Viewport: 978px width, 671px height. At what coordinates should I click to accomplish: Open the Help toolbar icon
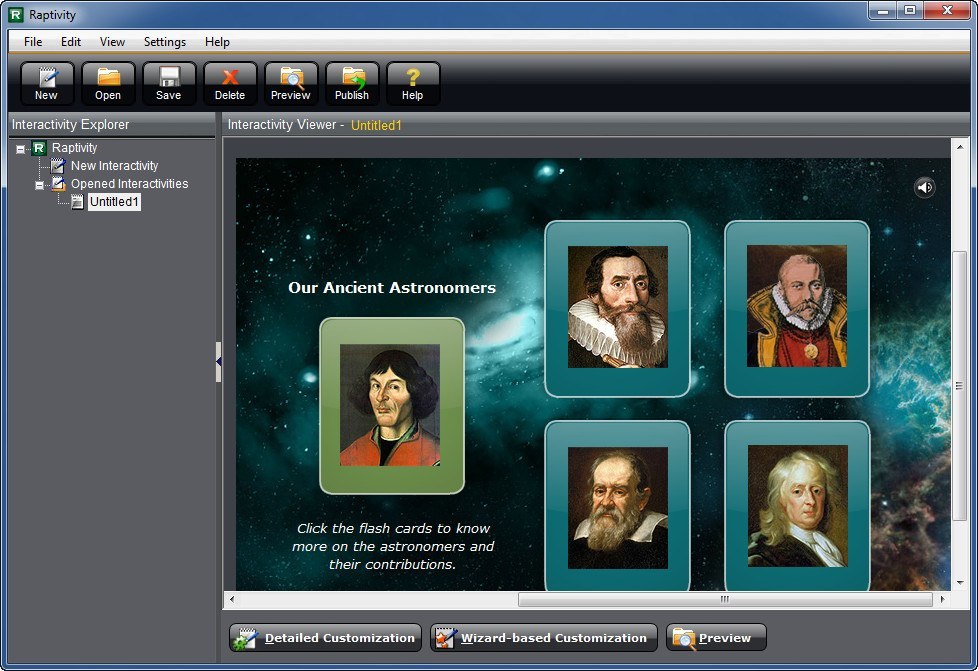coord(413,83)
